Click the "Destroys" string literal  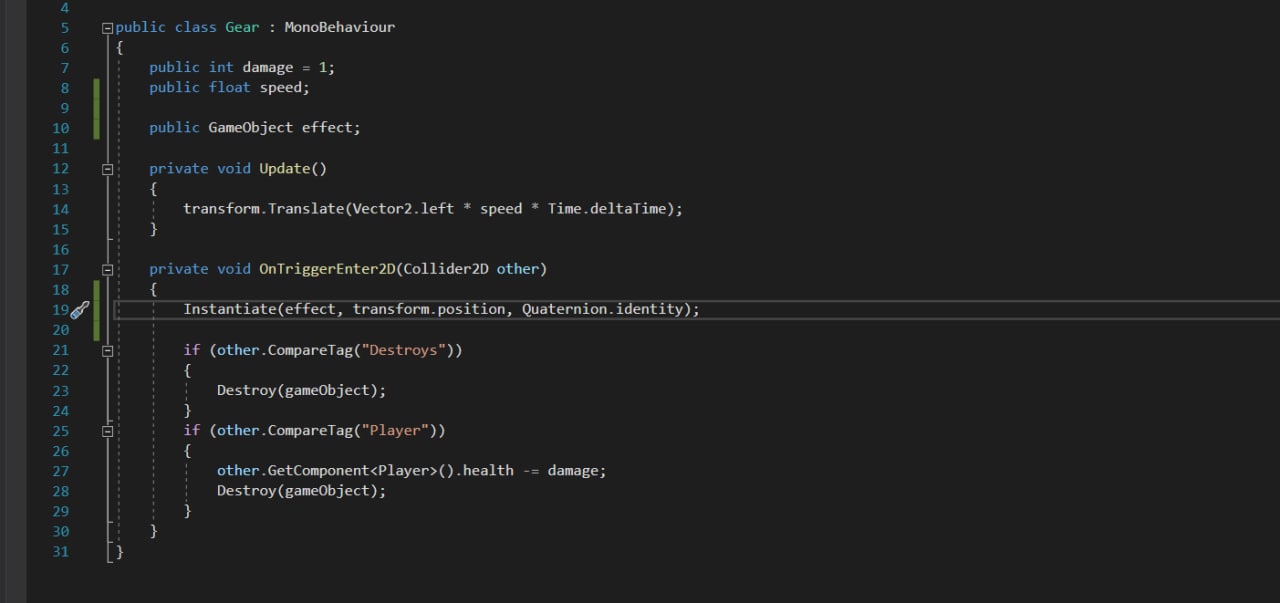pos(407,350)
